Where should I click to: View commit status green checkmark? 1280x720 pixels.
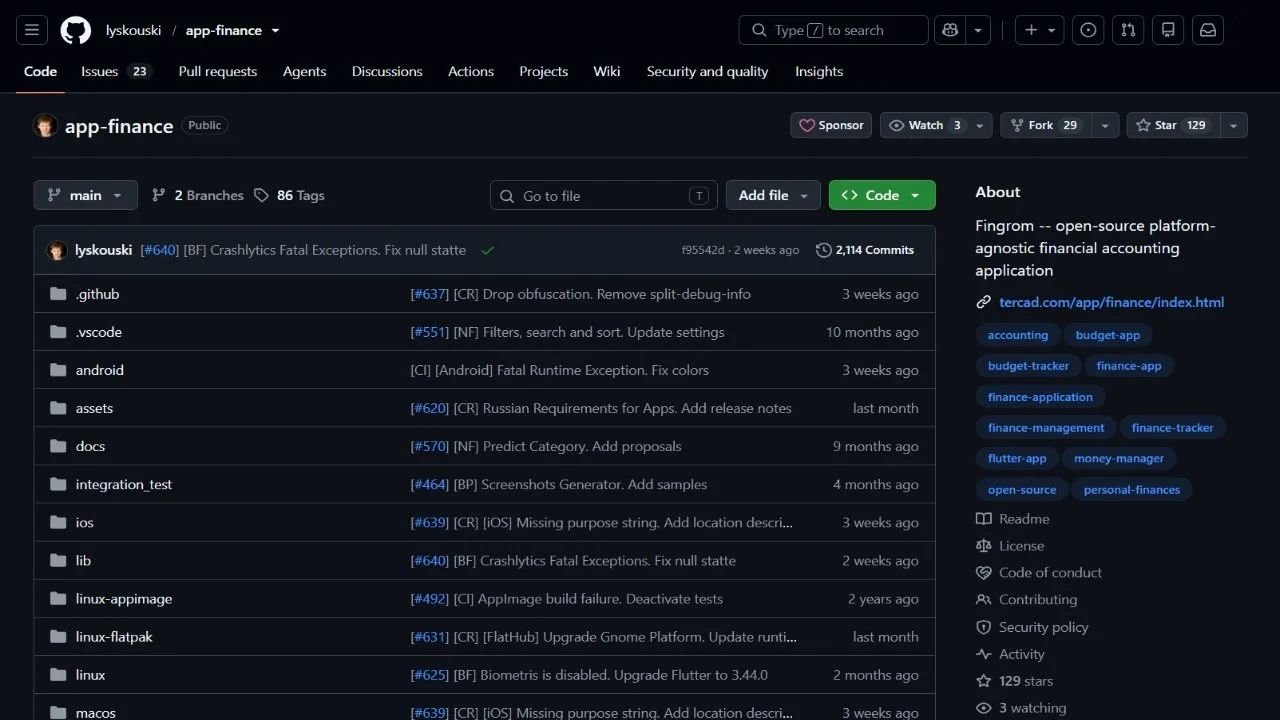[x=488, y=250]
